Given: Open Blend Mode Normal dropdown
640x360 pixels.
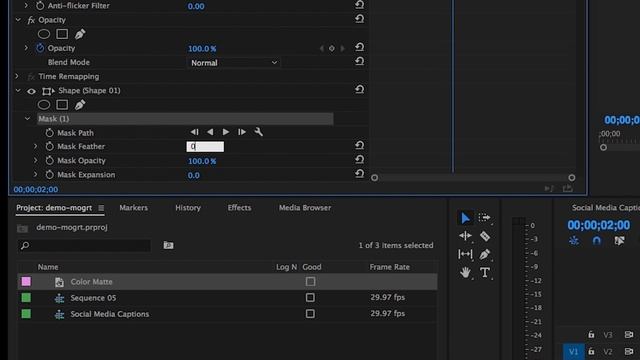Looking at the screenshot, I should [x=233, y=62].
